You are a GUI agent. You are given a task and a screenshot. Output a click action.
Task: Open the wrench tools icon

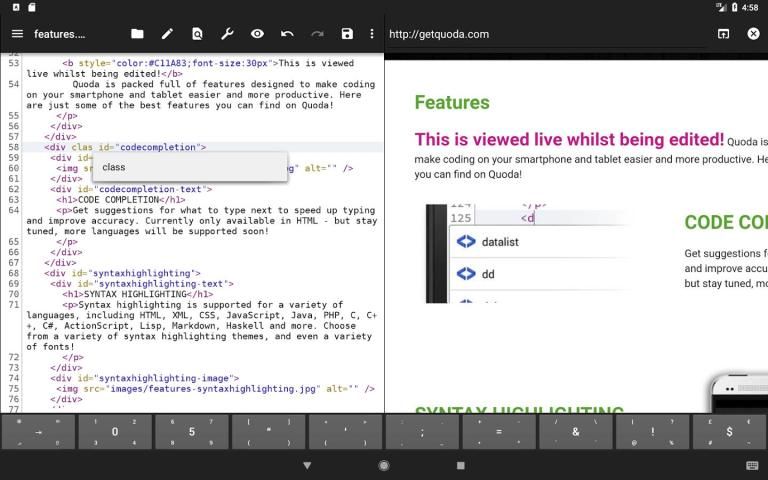tap(227, 34)
